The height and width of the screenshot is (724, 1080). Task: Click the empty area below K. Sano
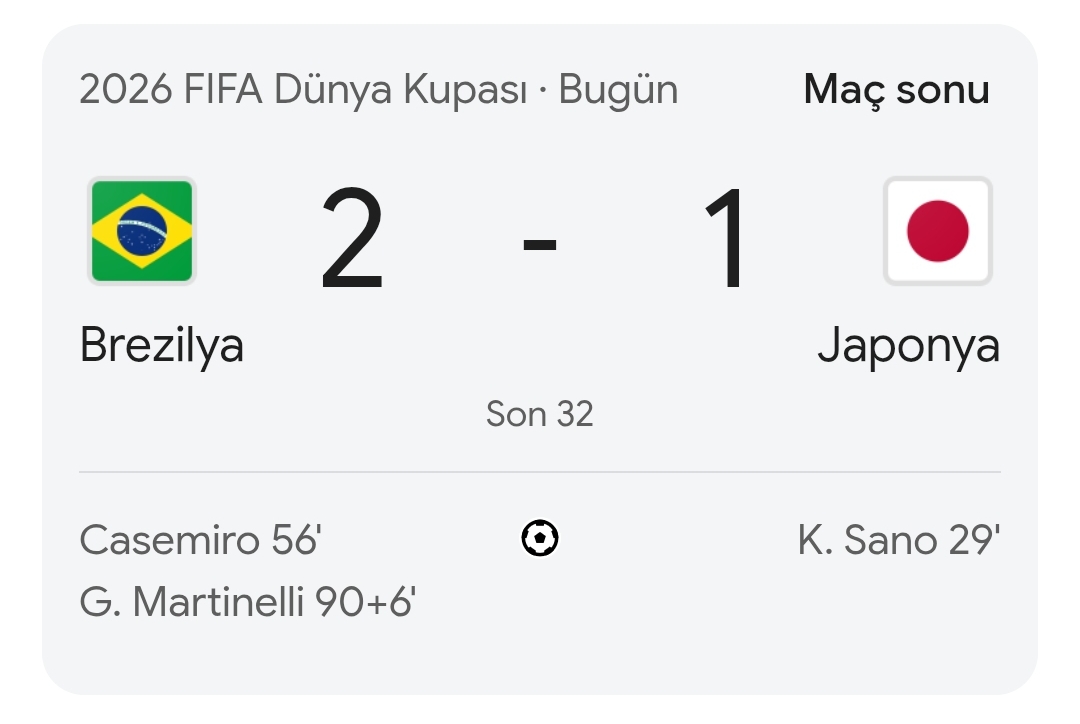(x=899, y=601)
